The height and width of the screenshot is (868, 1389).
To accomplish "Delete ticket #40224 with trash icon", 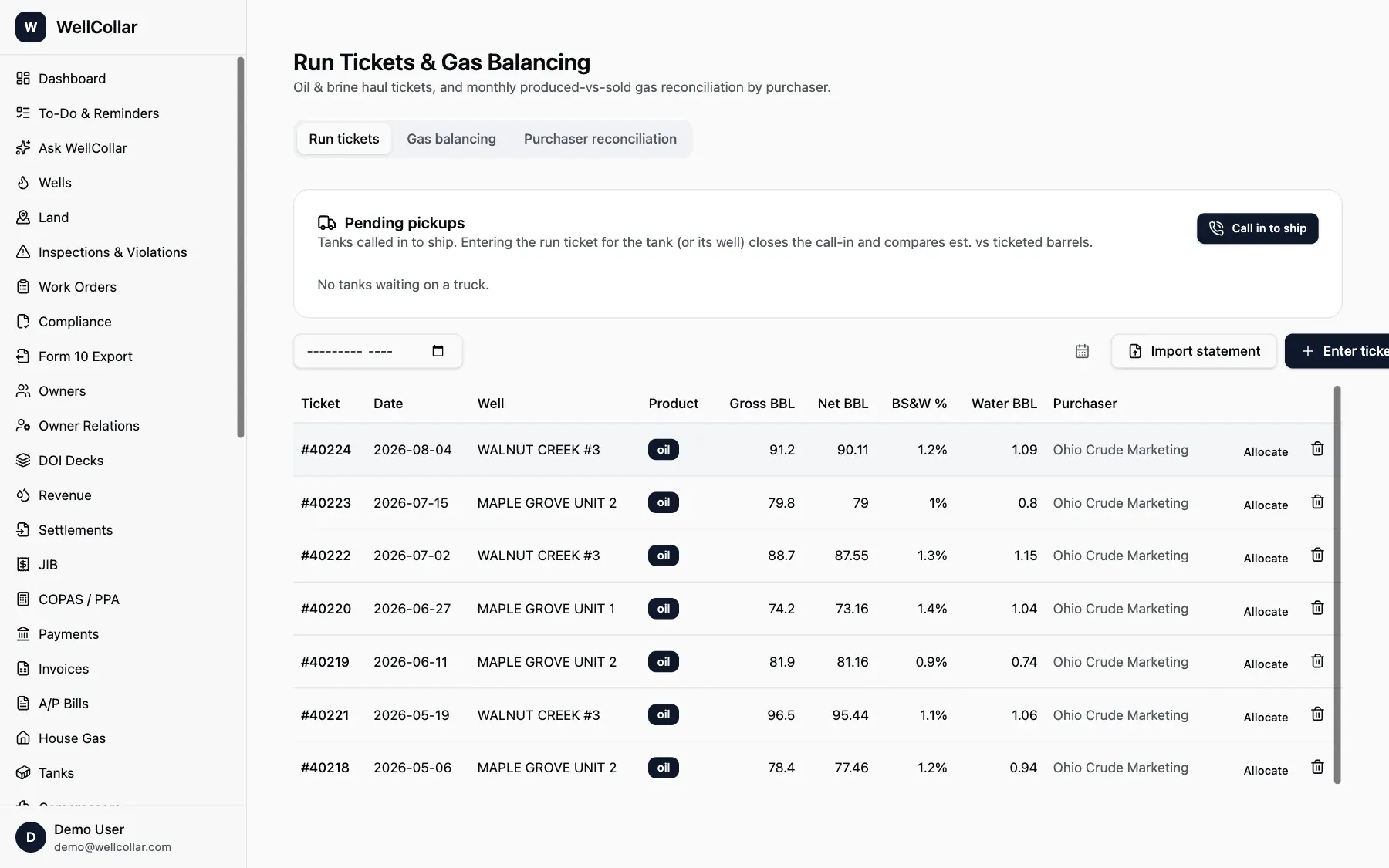I will (1317, 449).
